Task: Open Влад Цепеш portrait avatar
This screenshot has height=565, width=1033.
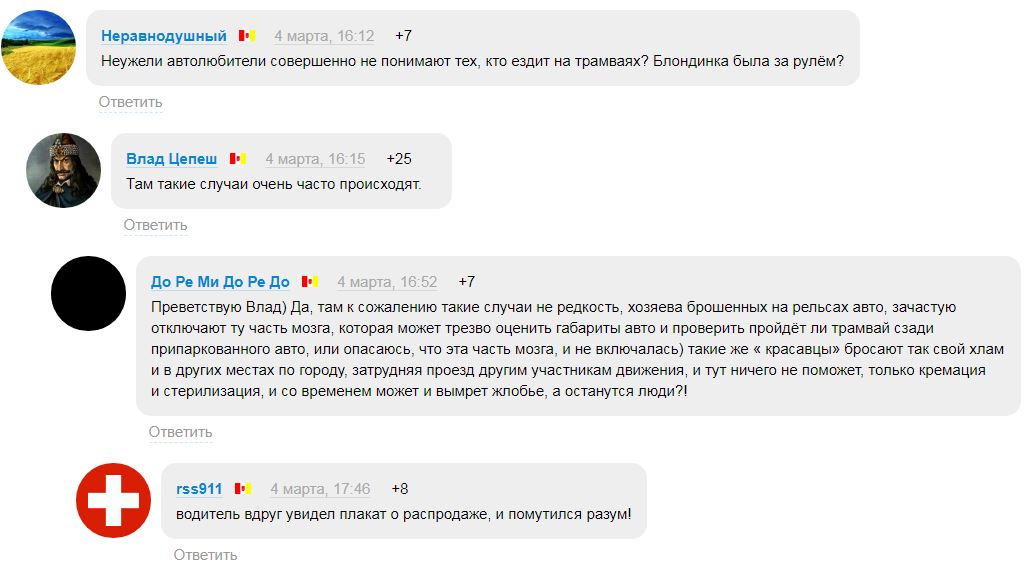Action: 63,170
